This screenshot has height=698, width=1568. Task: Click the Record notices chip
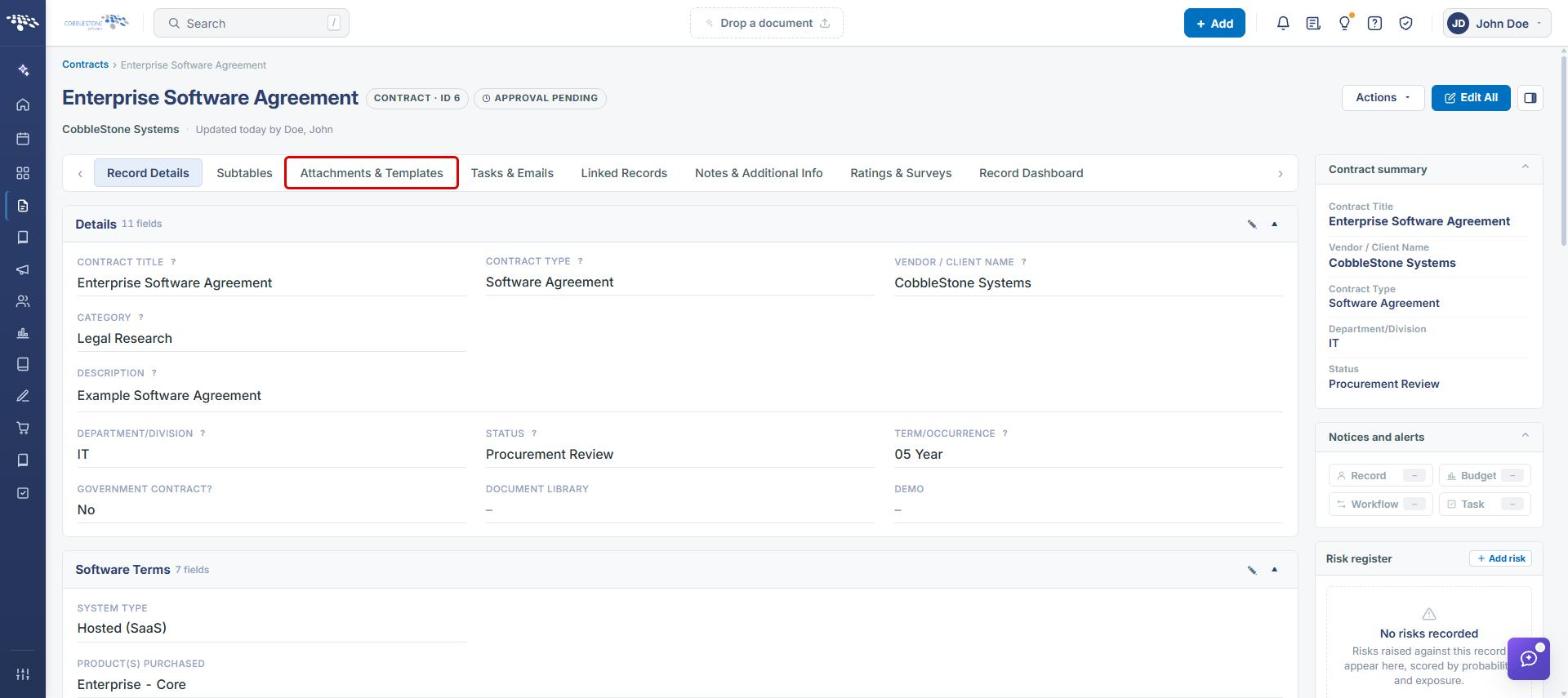click(x=1380, y=476)
